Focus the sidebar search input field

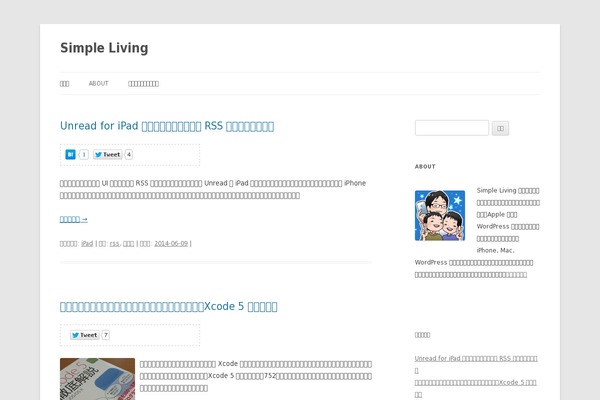(x=452, y=128)
